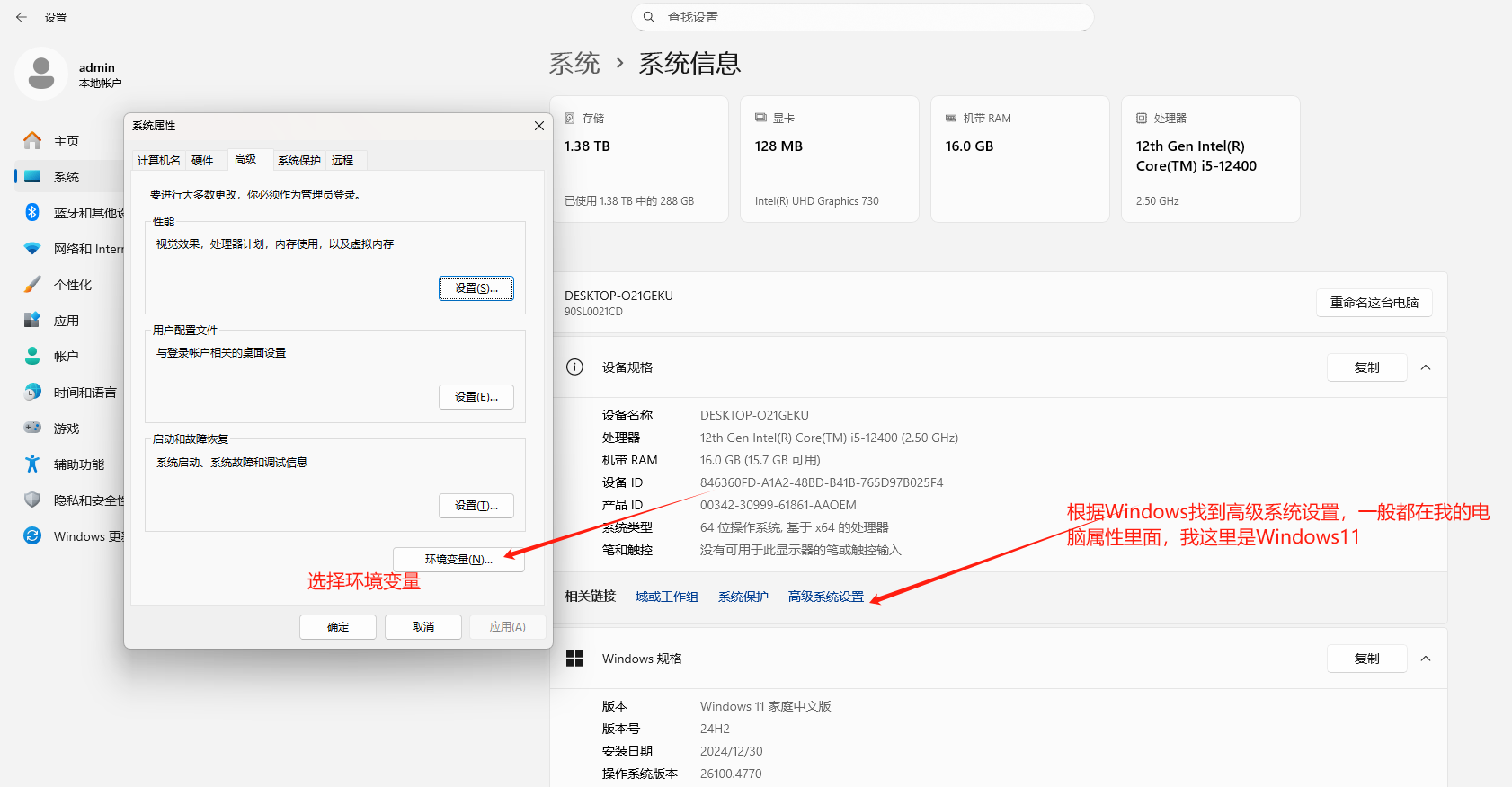Click the 应用(A) button
Viewport: 1512px width, 787px height.
pos(508,627)
